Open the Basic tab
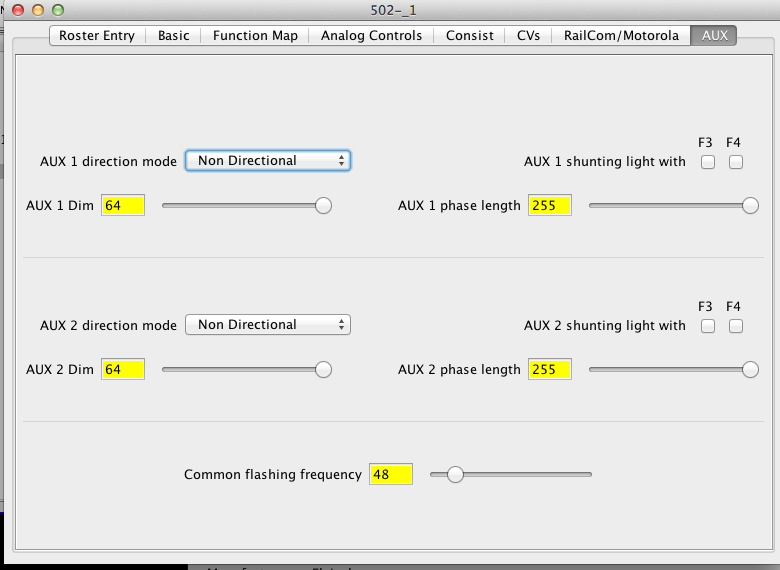 point(174,36)
